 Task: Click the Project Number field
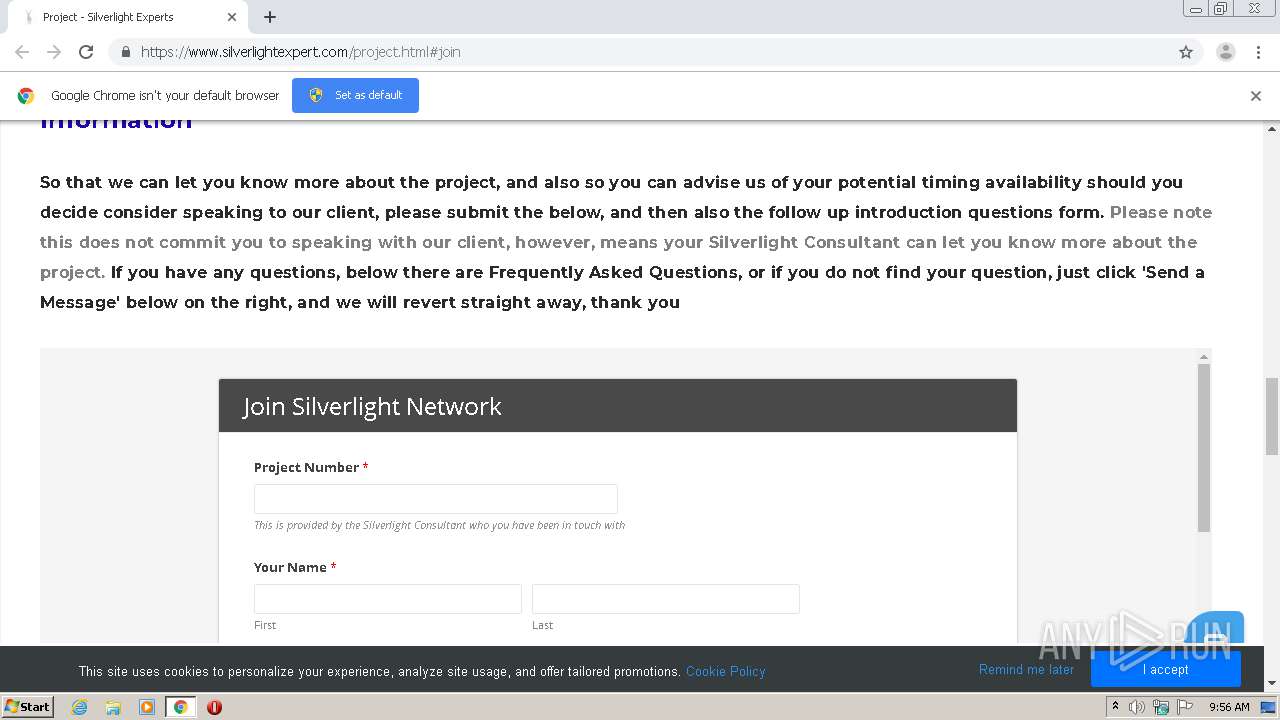click(436, 499)
